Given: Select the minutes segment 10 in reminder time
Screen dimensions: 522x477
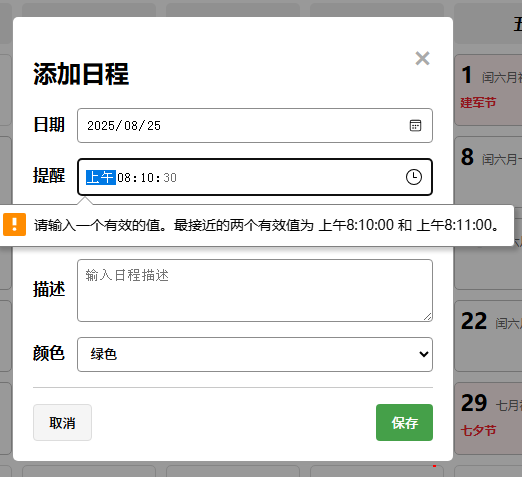Looking at the screenshot, I should coord(147,178).
